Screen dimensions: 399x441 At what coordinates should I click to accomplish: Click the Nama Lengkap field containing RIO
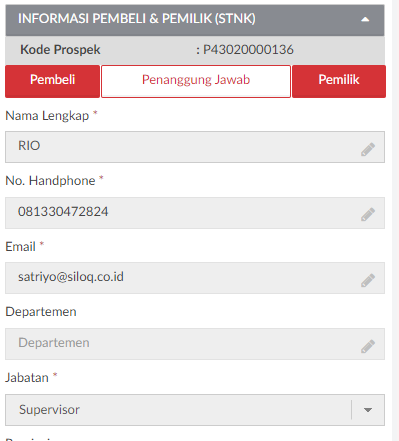click(195, 147)
